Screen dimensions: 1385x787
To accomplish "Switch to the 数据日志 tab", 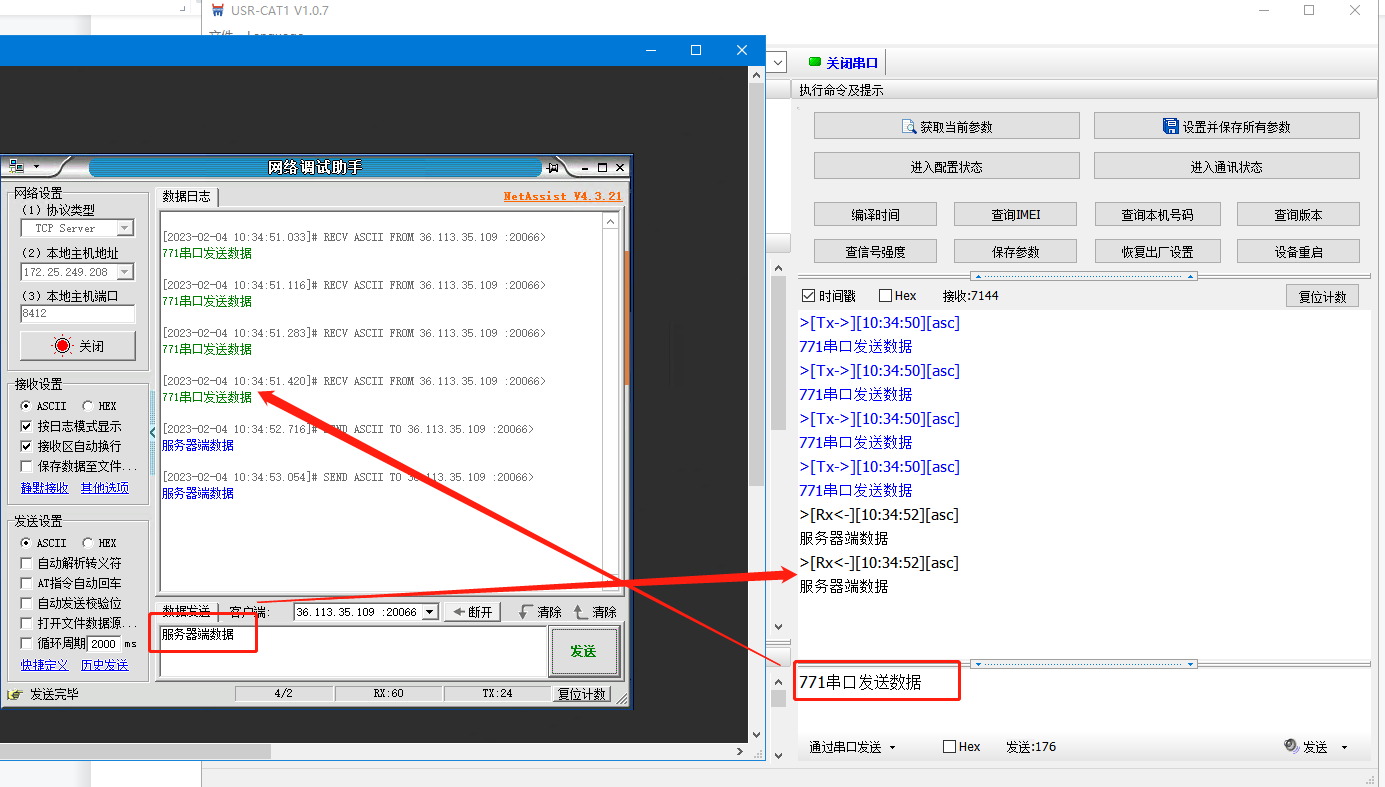I will 187,197.
